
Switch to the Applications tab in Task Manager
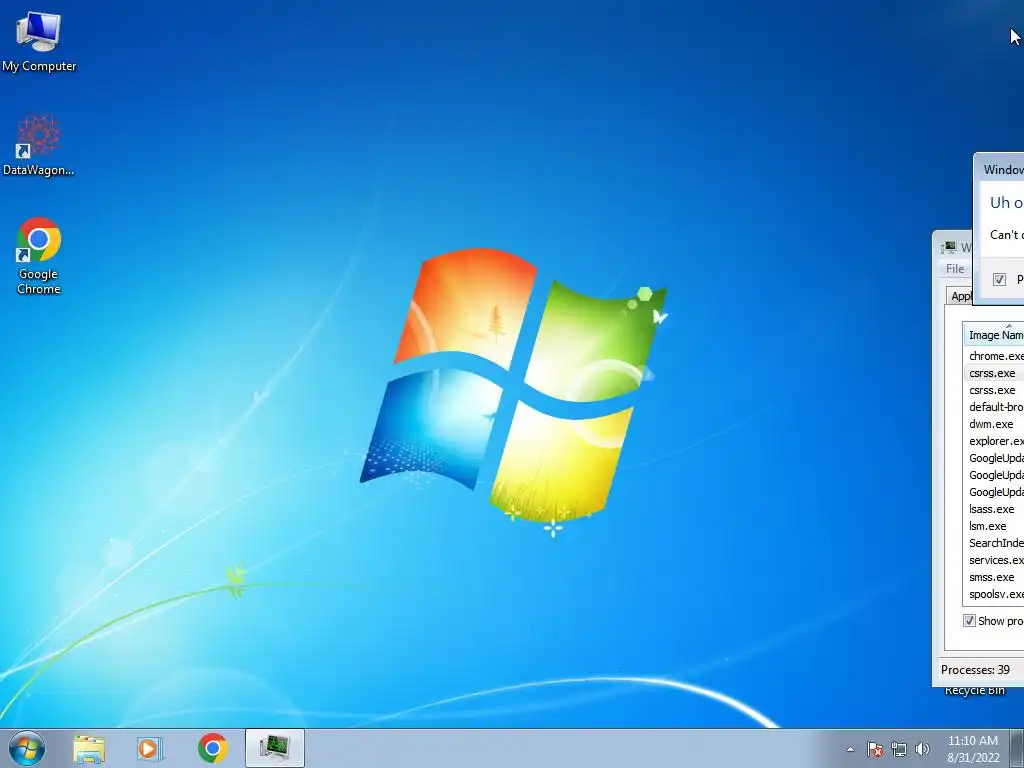click(x=960, y=296)
